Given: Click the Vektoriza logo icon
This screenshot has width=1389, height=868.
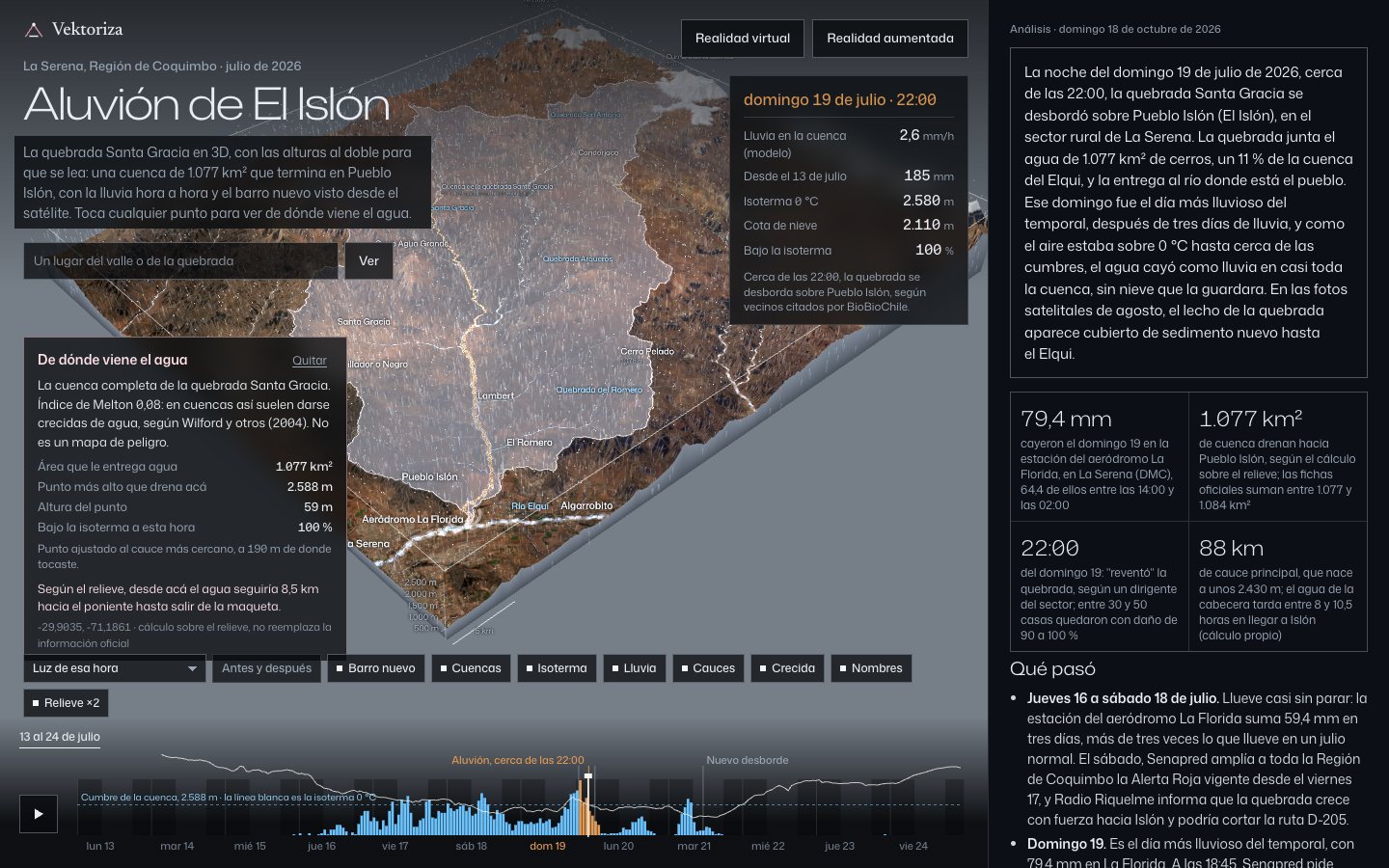Looking at the screenshot, I should (34, 30).
